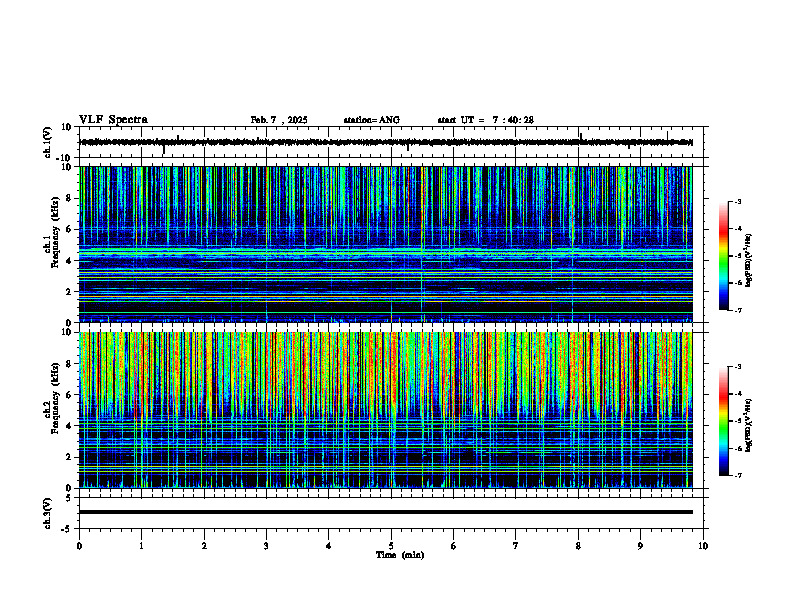Click the "-7" tick on ch.2 colorbar
Image resolution: width=792 pixels, height=612 pixels.
point(738,475)
